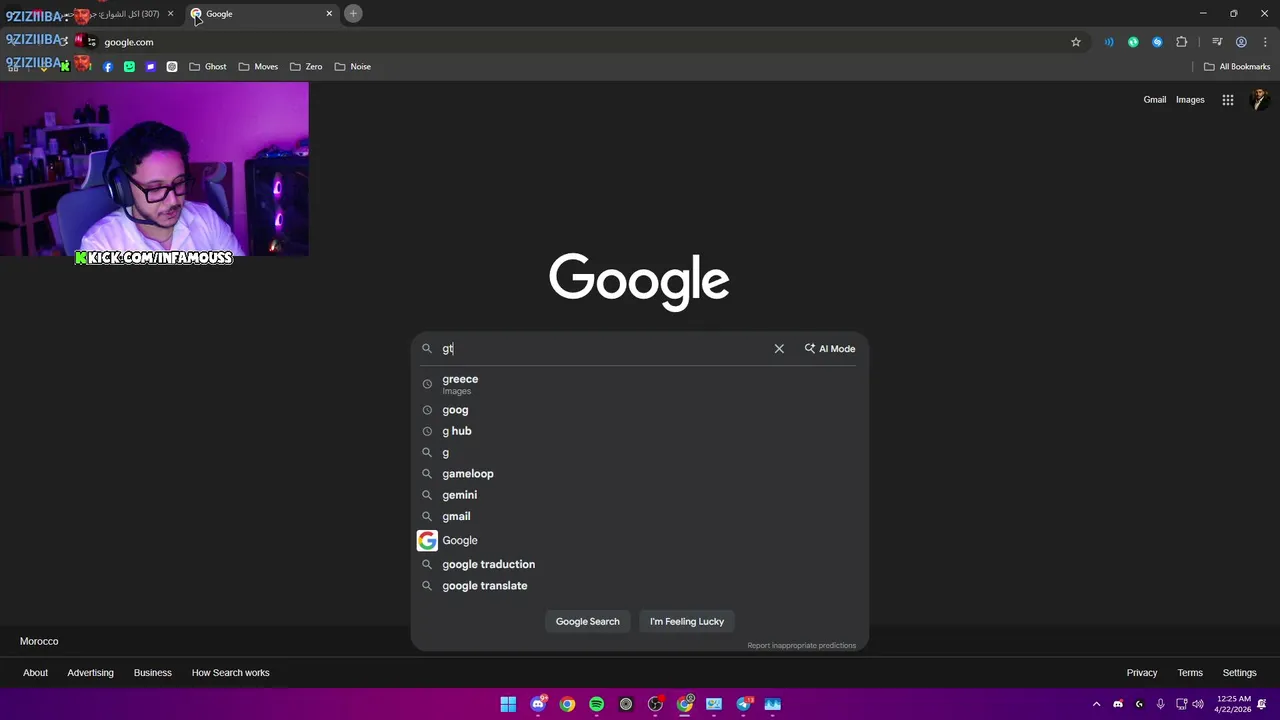Open the media controls icon
This screenshot has height=720, width=1280.
(1217, 42)
